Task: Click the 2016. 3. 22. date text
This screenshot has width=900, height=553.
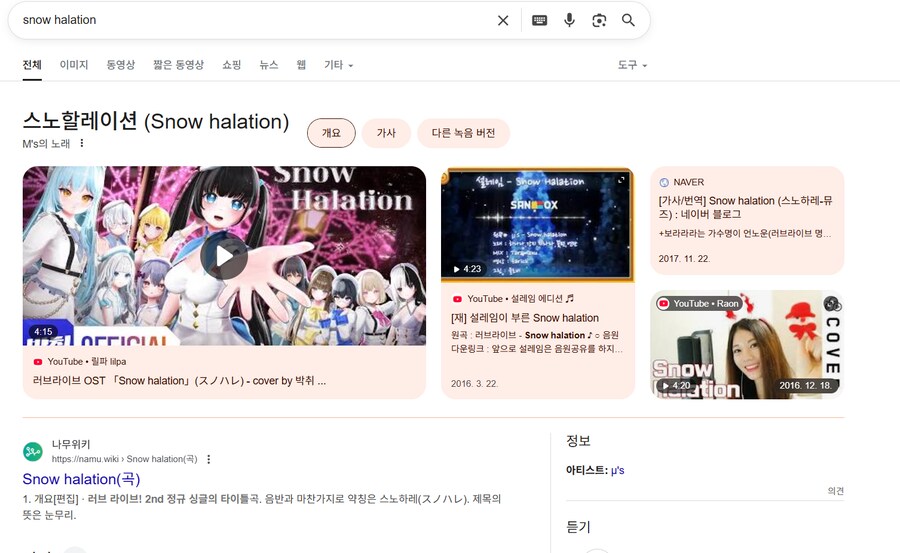Action: tap(474, 384)
